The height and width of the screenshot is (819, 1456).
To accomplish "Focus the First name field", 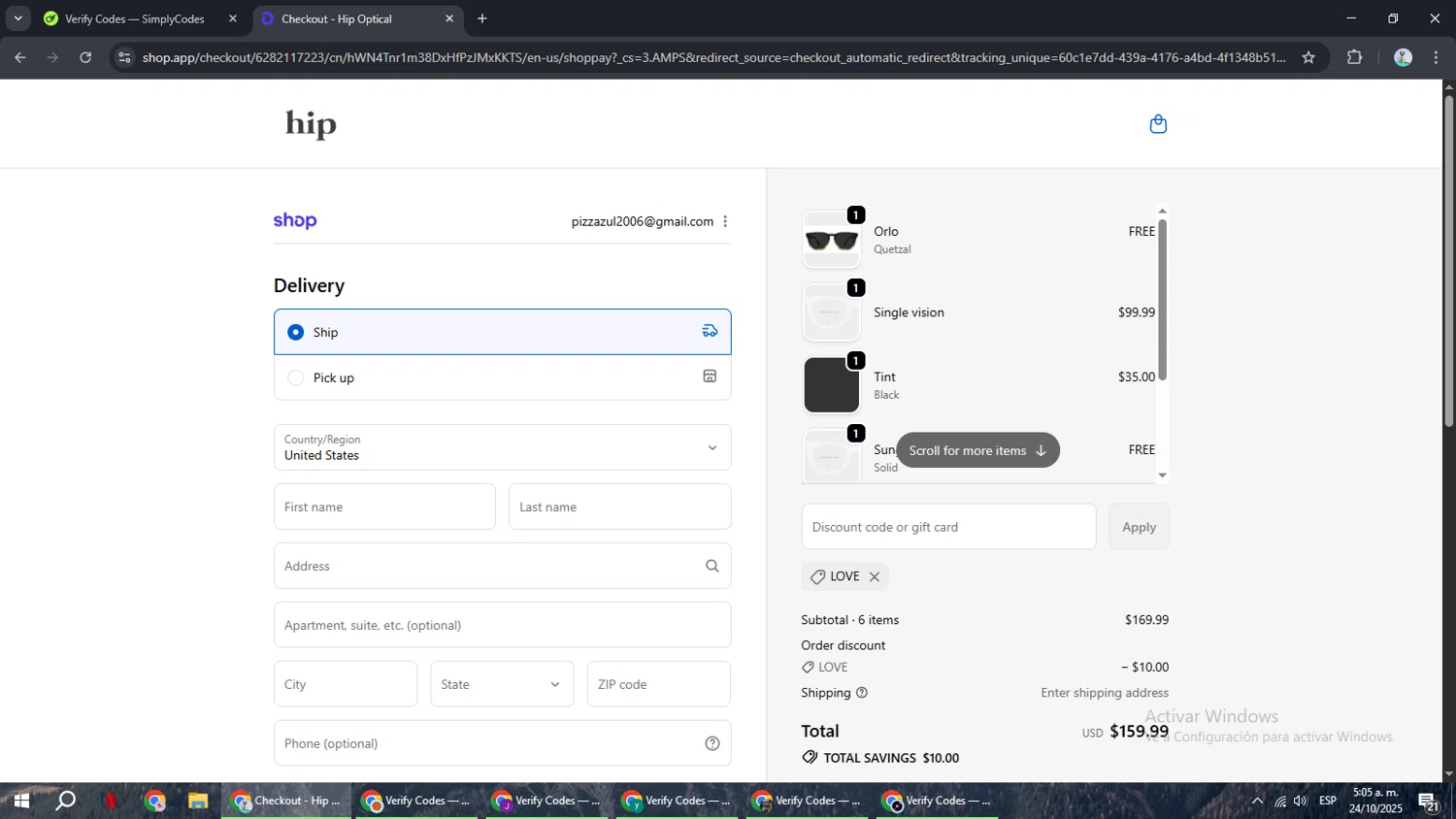I will (384, 507).
